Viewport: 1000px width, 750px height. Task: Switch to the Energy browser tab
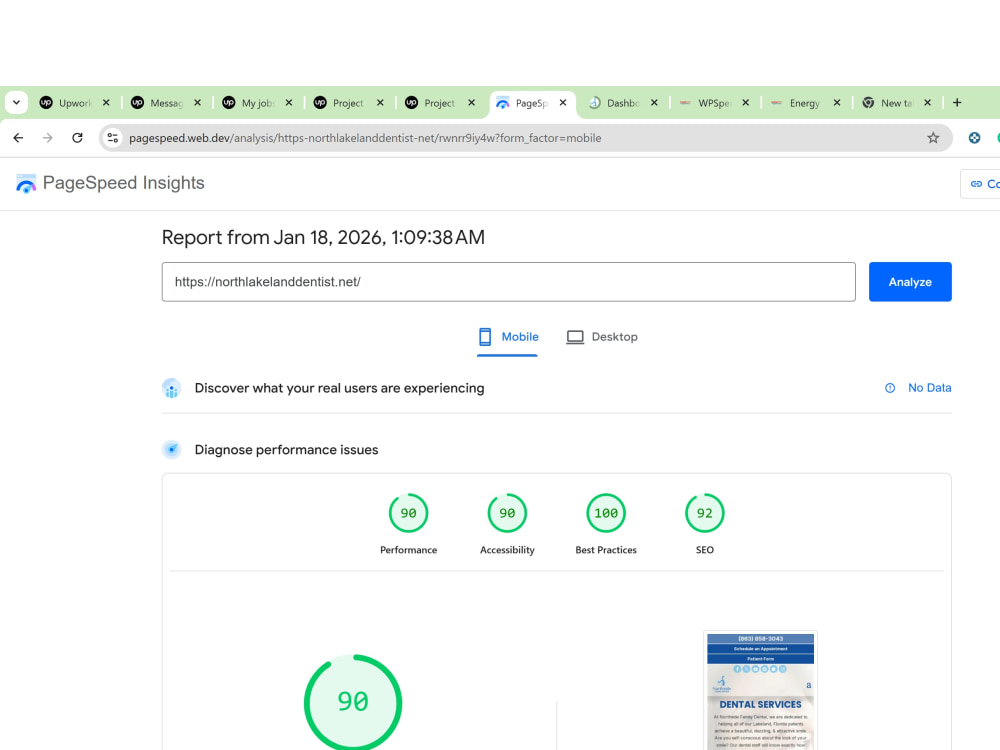click(x=796, y=103)
